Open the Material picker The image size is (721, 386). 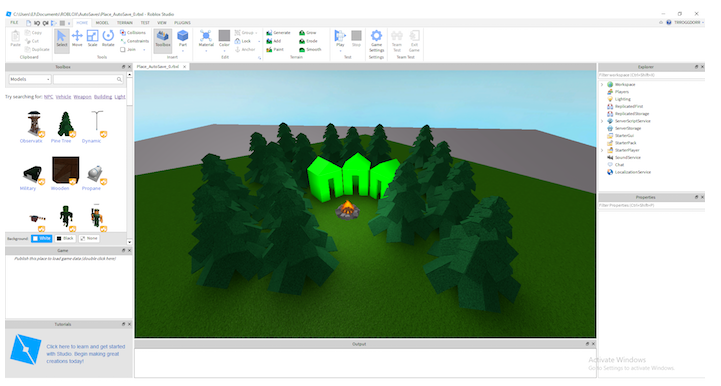(206, 37)
